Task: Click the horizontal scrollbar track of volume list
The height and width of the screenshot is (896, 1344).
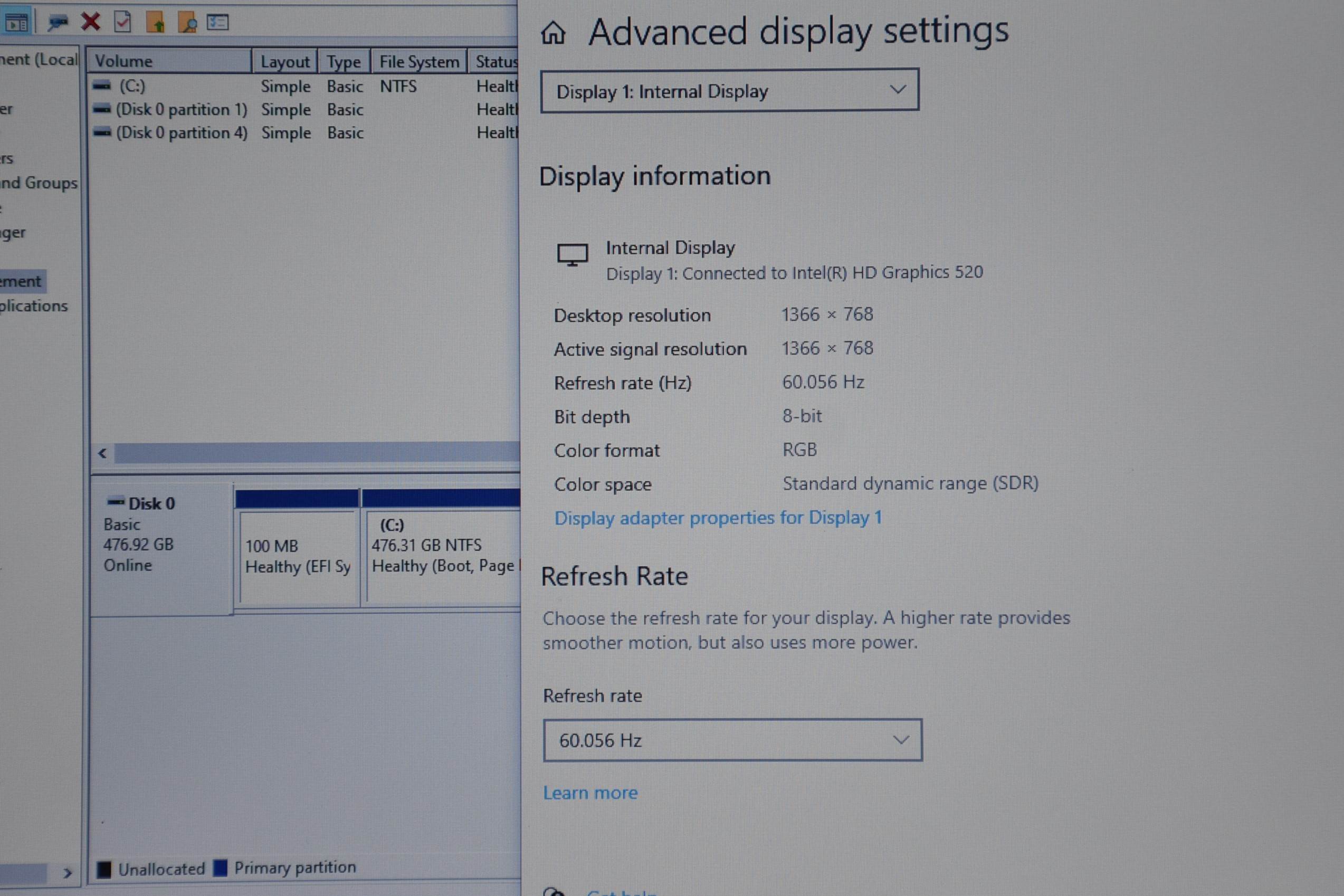Action: pos(317,452)
